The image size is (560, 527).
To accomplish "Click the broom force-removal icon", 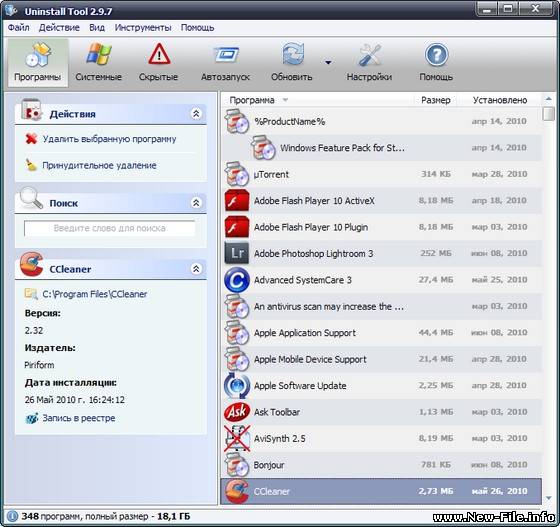I will (x=31, y=165).
